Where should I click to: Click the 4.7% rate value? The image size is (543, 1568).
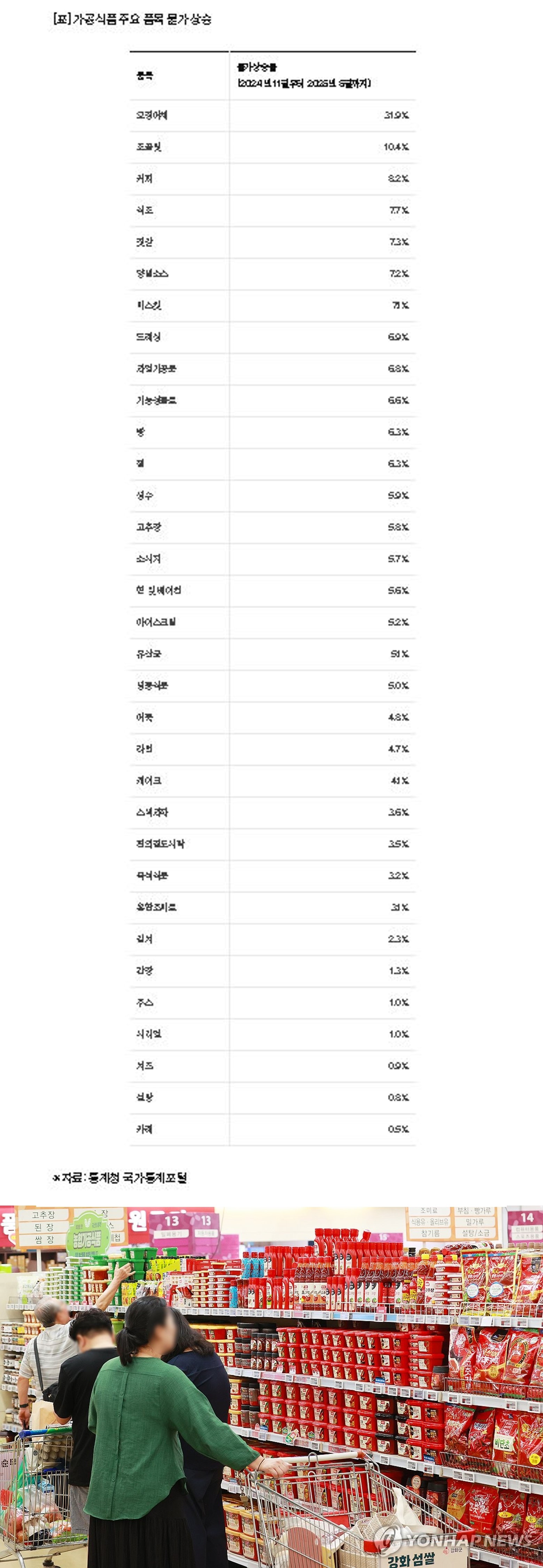point(399,749)
